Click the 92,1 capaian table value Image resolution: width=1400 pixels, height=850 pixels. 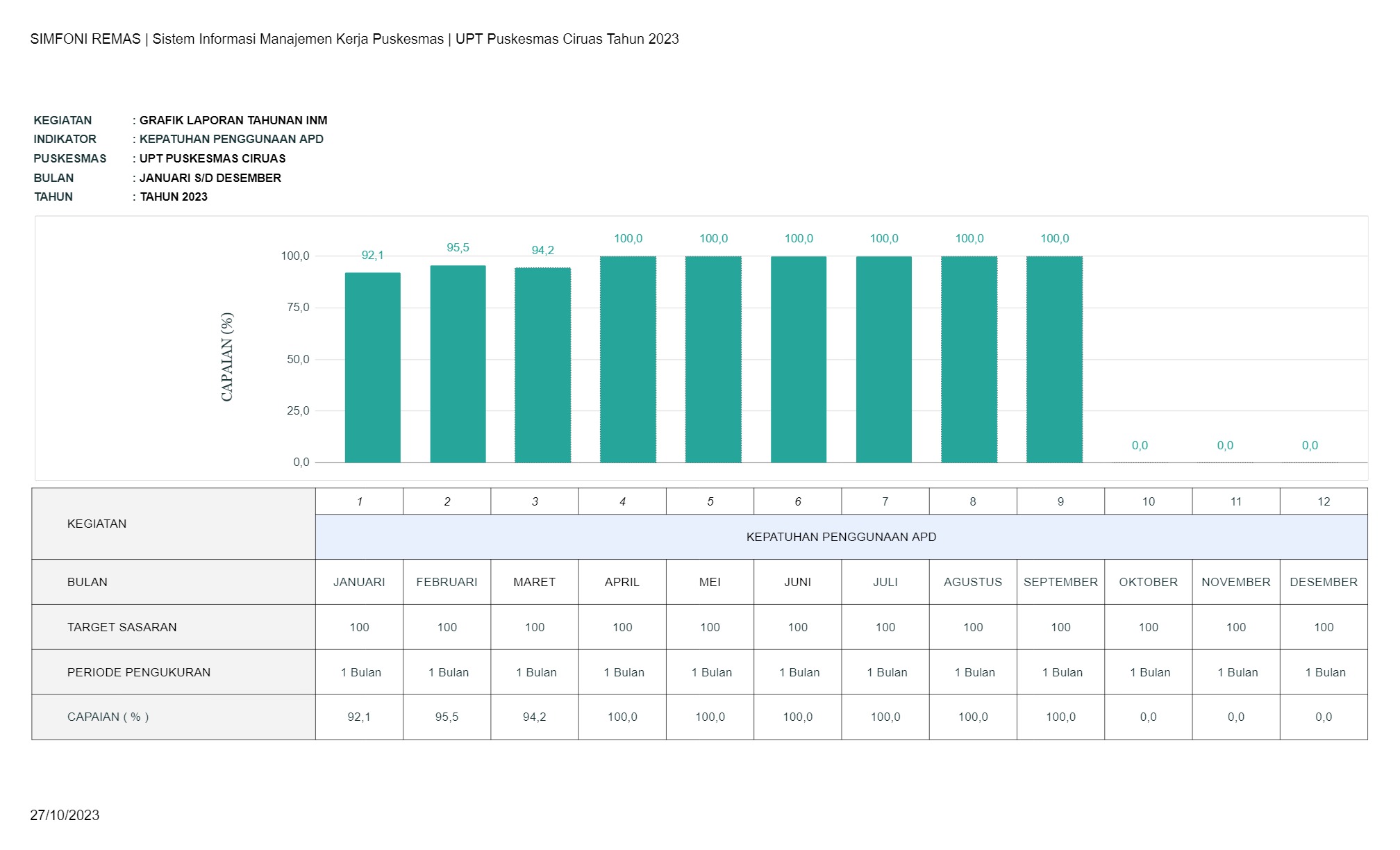[x=359, y=717]
